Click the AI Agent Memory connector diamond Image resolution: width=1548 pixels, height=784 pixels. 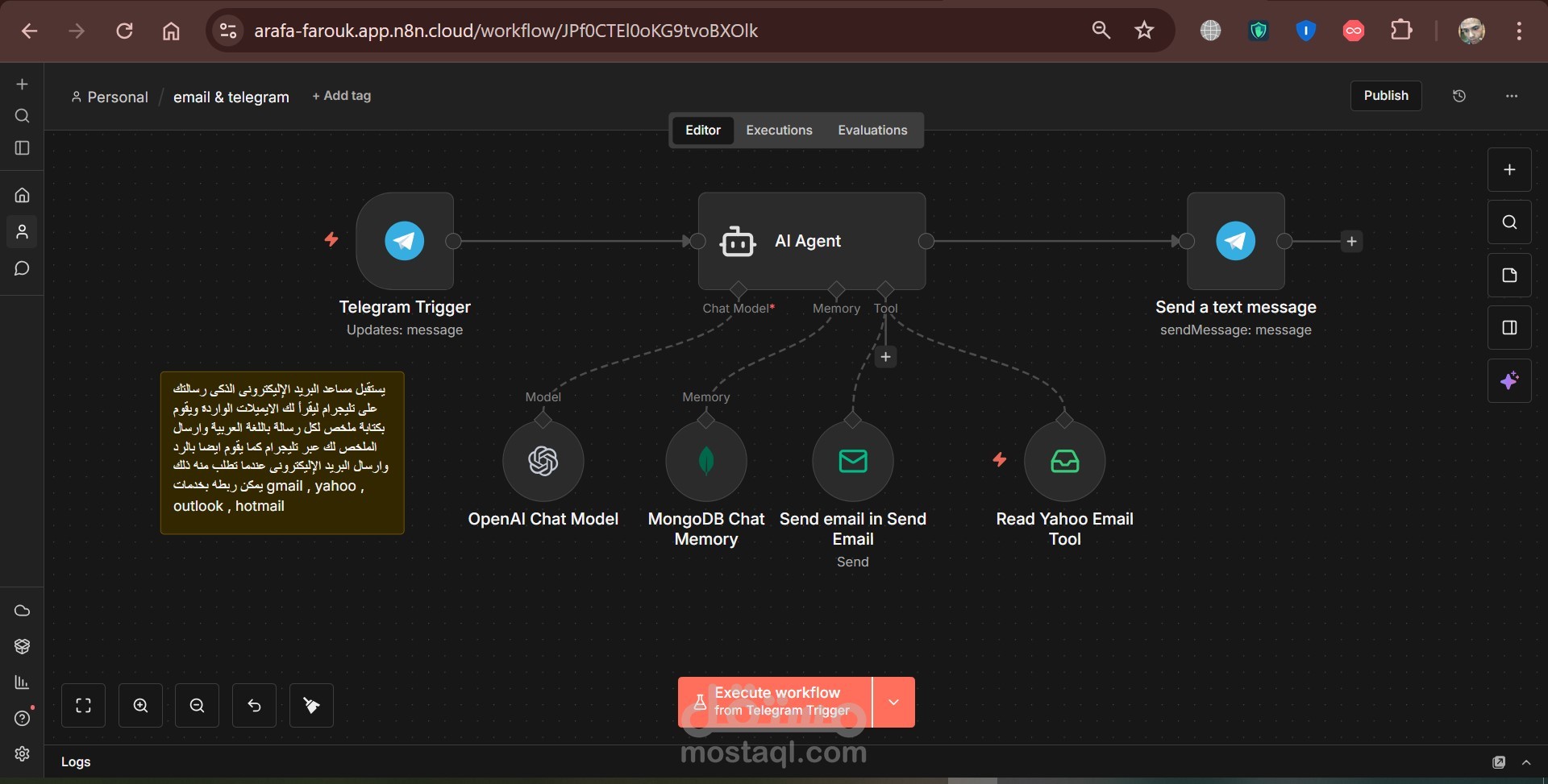coord(836,289)
